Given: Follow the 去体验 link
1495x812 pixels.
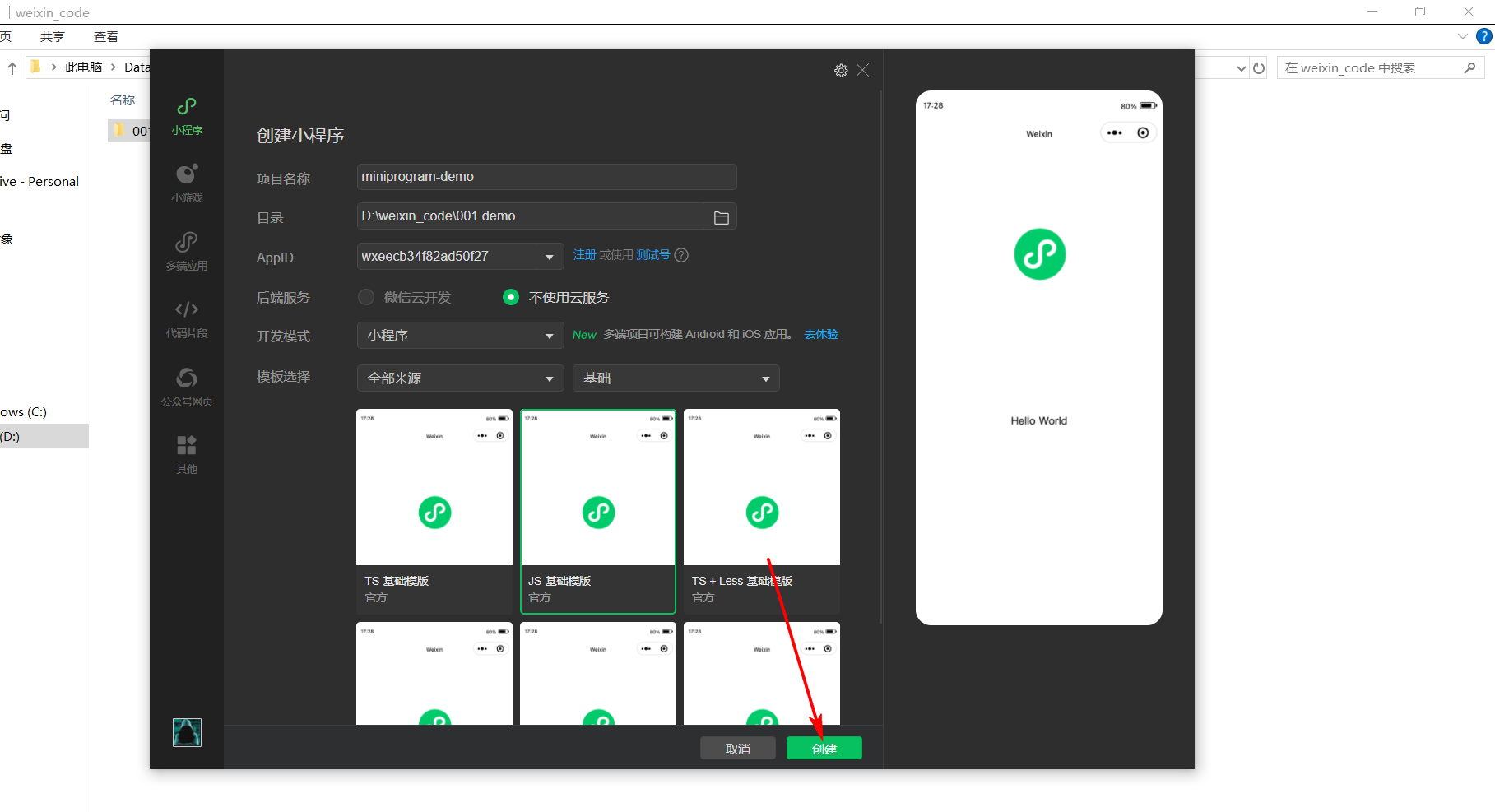Looking at the screenshot, I should click(x=821, y=334).
